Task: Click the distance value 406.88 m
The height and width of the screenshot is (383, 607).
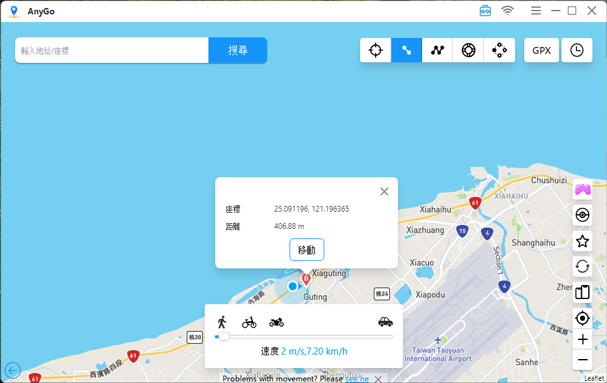Action: tap(289, 226)
